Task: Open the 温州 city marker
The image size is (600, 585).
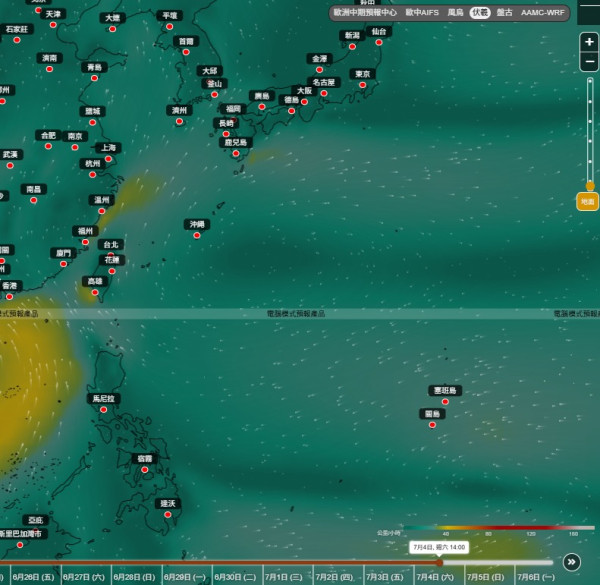Action: [101, 211]
